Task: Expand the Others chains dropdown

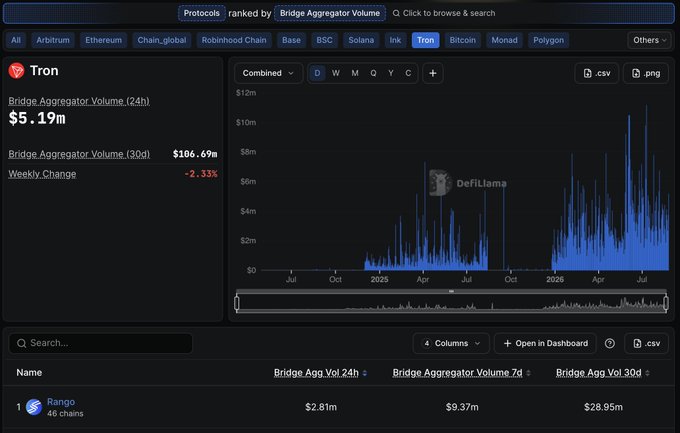Action: (649, 40)
